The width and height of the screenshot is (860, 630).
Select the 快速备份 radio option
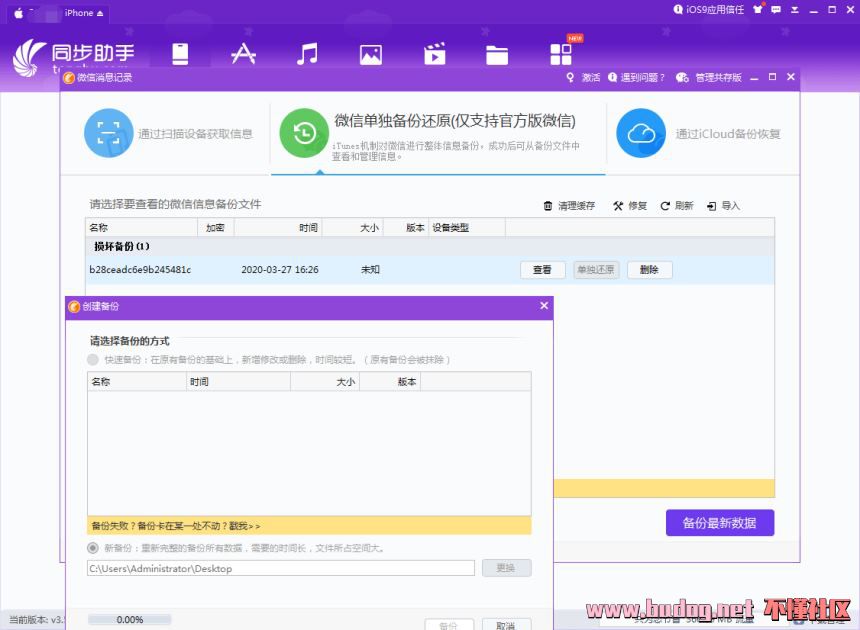93,359
